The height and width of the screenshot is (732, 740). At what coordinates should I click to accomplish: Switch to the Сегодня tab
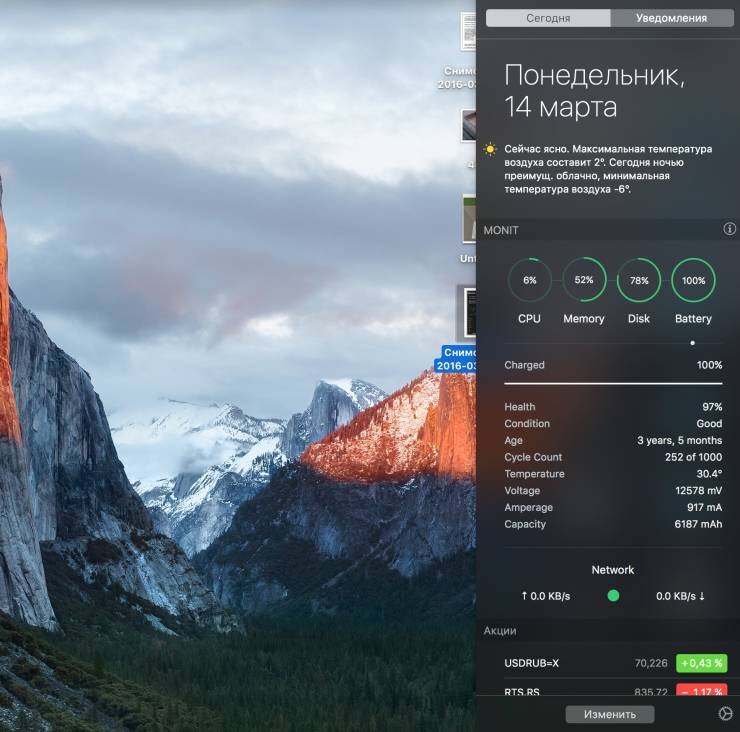click(x=548, y=18)
